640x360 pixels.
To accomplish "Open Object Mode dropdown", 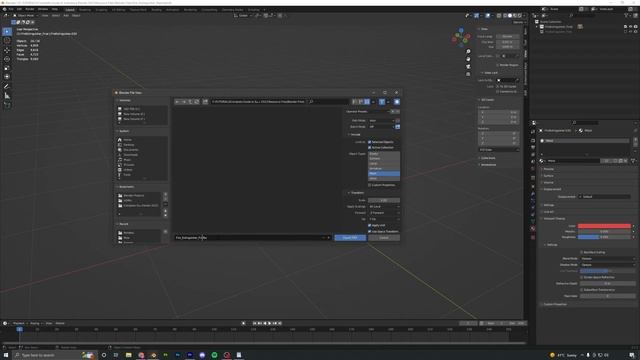I will tap(25, 16).
